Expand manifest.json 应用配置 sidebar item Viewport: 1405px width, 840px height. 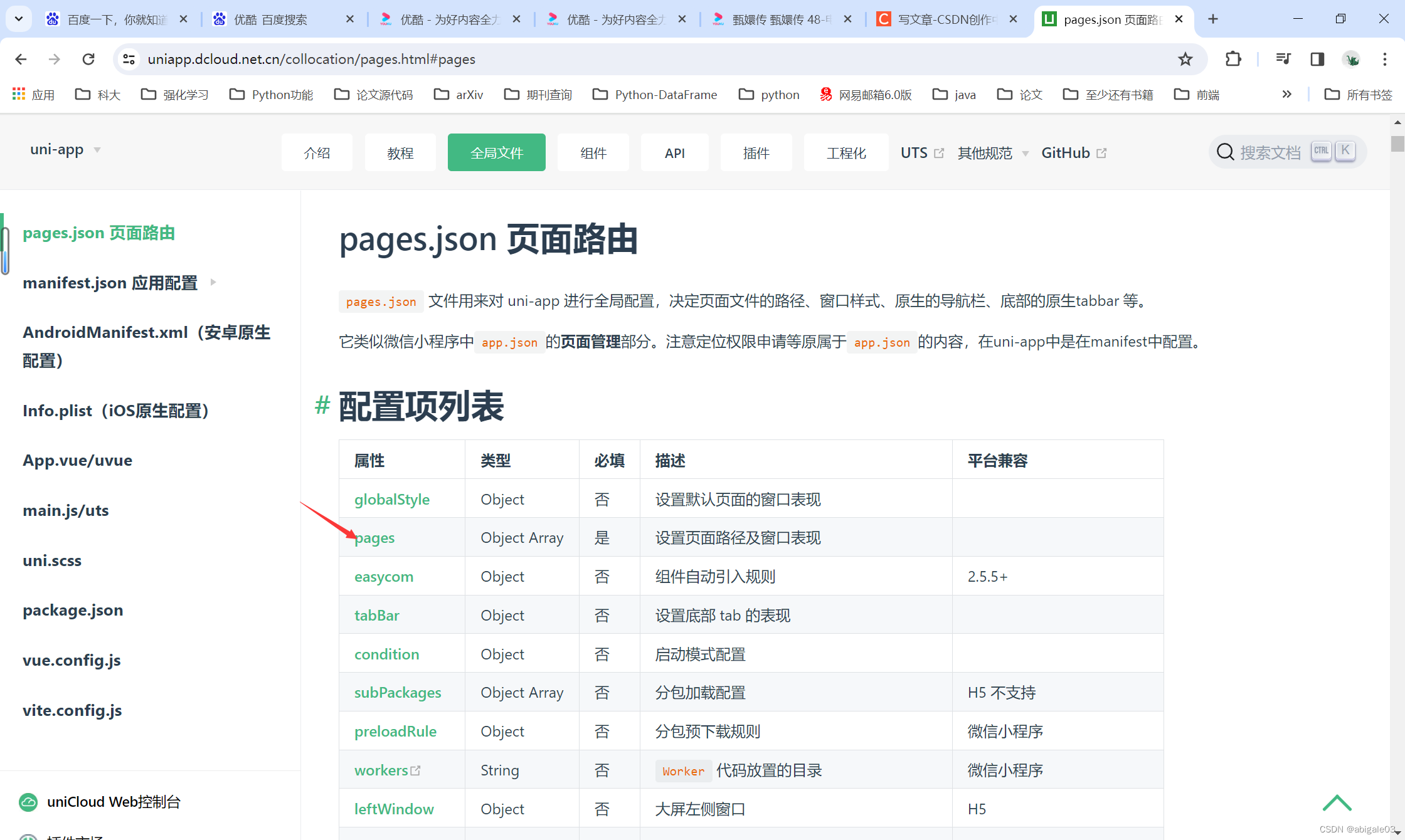click(x=119, y=283)
